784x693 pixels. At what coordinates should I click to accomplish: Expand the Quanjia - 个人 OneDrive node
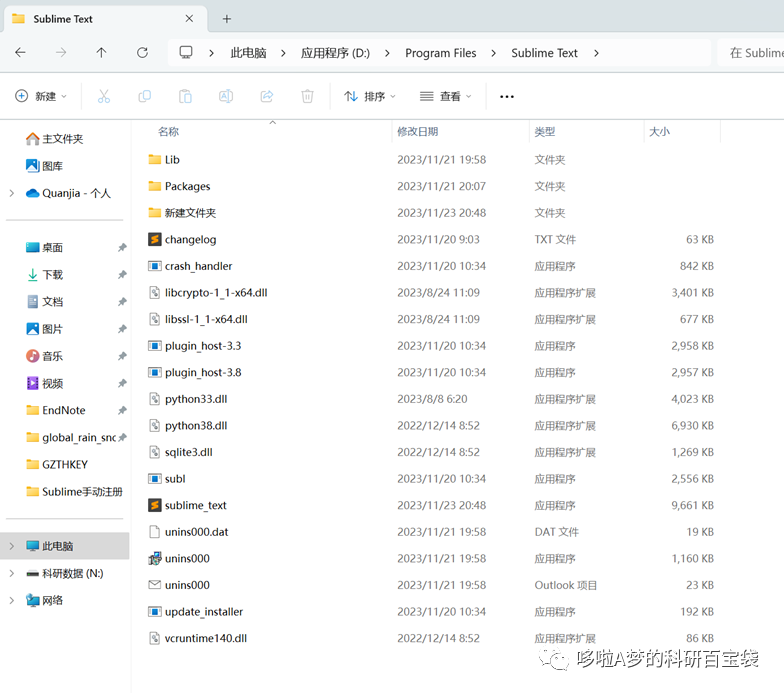[x=12, y=193]
